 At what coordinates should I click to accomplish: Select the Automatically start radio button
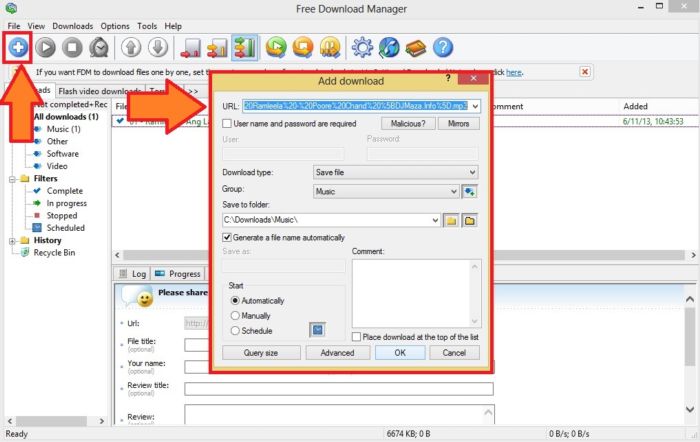pyautogui.click(x=235, y=300)
